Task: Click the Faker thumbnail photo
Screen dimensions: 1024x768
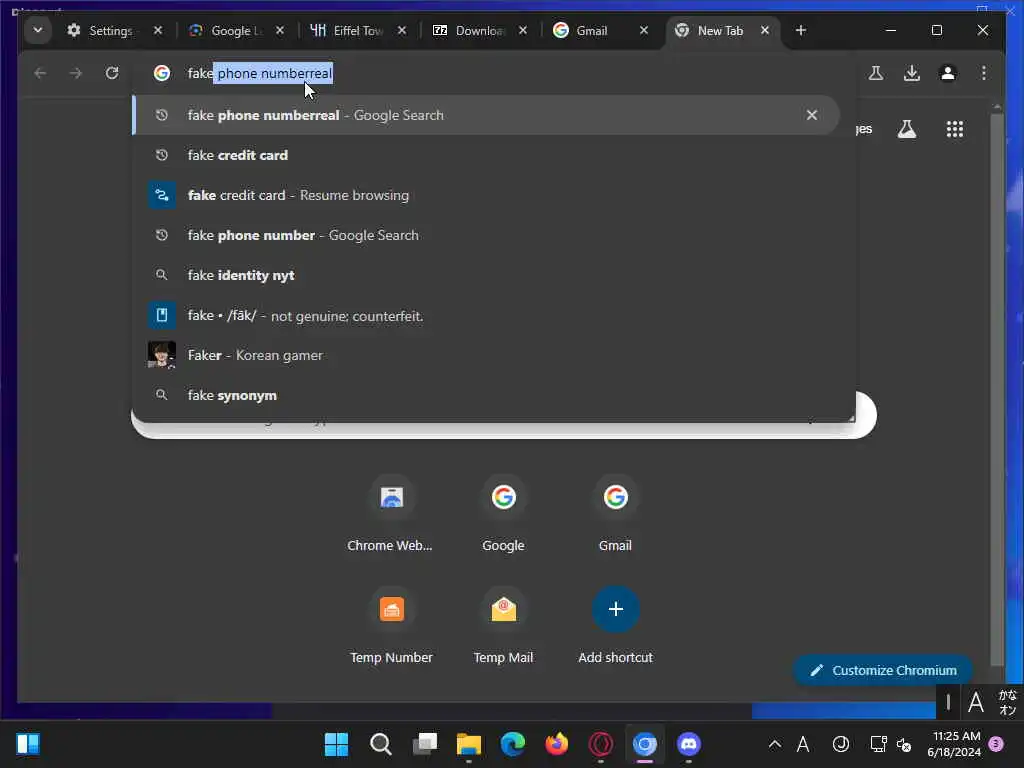Action: pyautogui.click(x=161, y=355)
